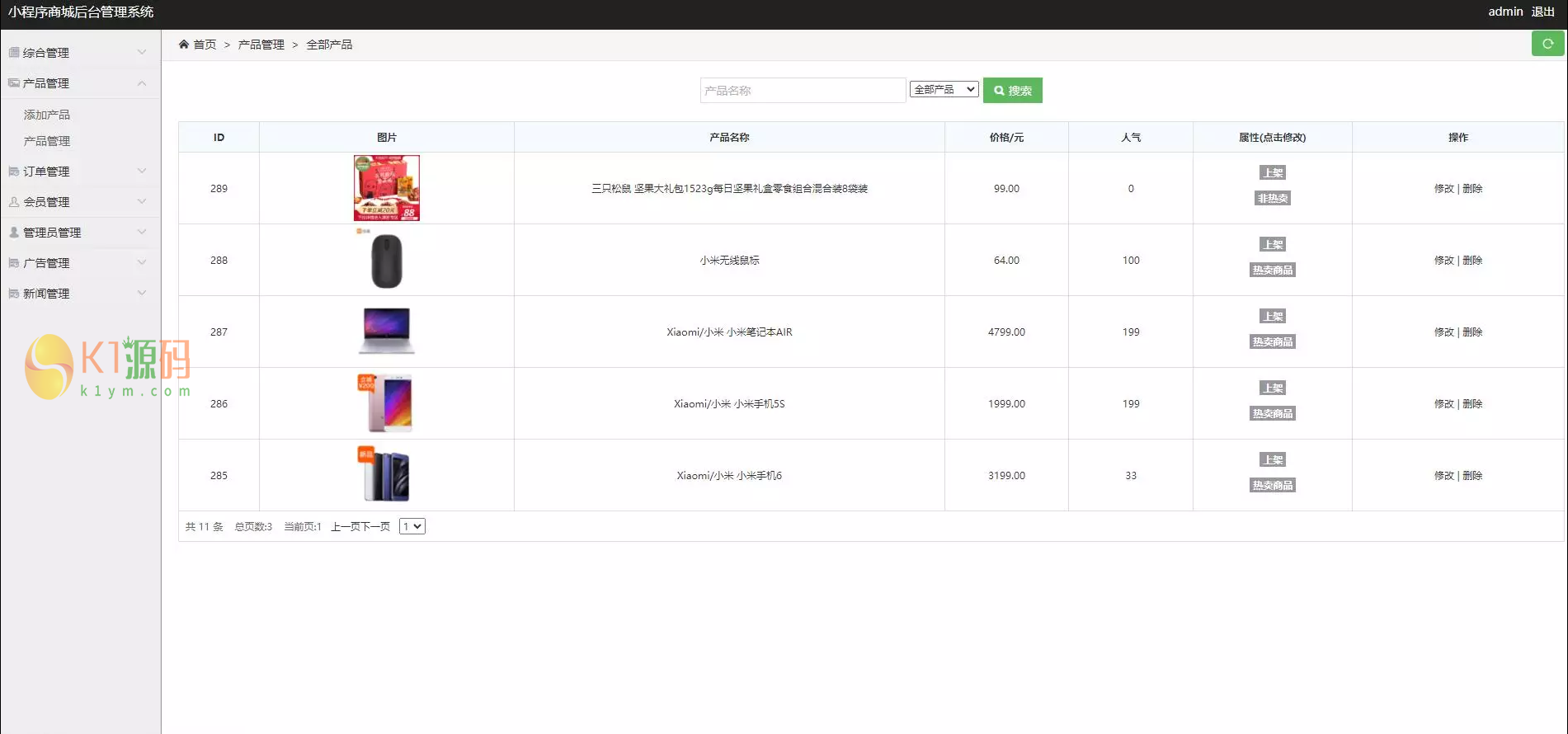Go to next page via 下一页
Viewport: 1568px width, 734px height.
tap(375, 527)
